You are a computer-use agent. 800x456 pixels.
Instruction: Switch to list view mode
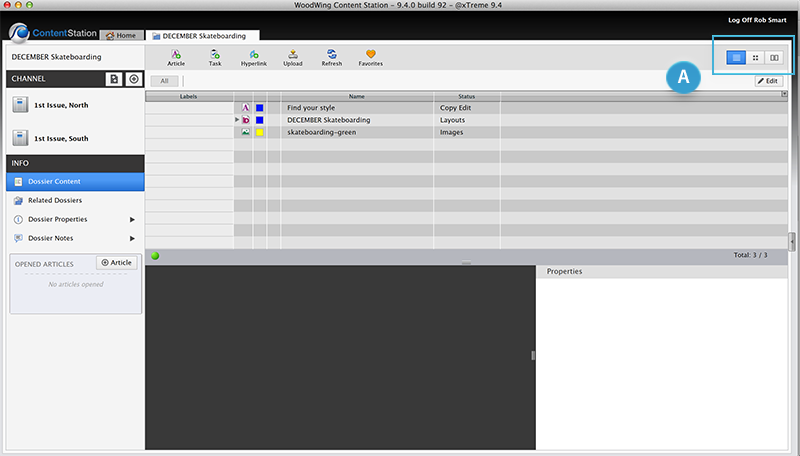coord(736,58)
